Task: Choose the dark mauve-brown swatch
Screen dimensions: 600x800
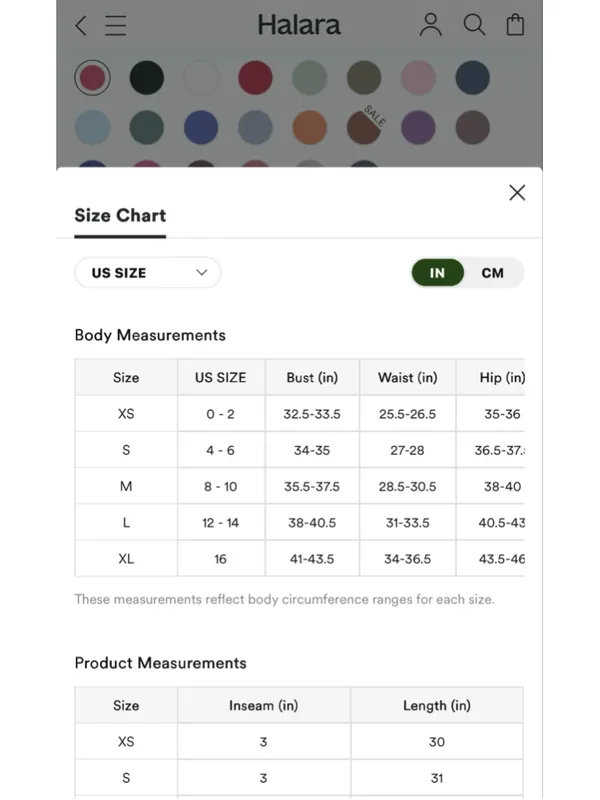Action: point(472,127)
